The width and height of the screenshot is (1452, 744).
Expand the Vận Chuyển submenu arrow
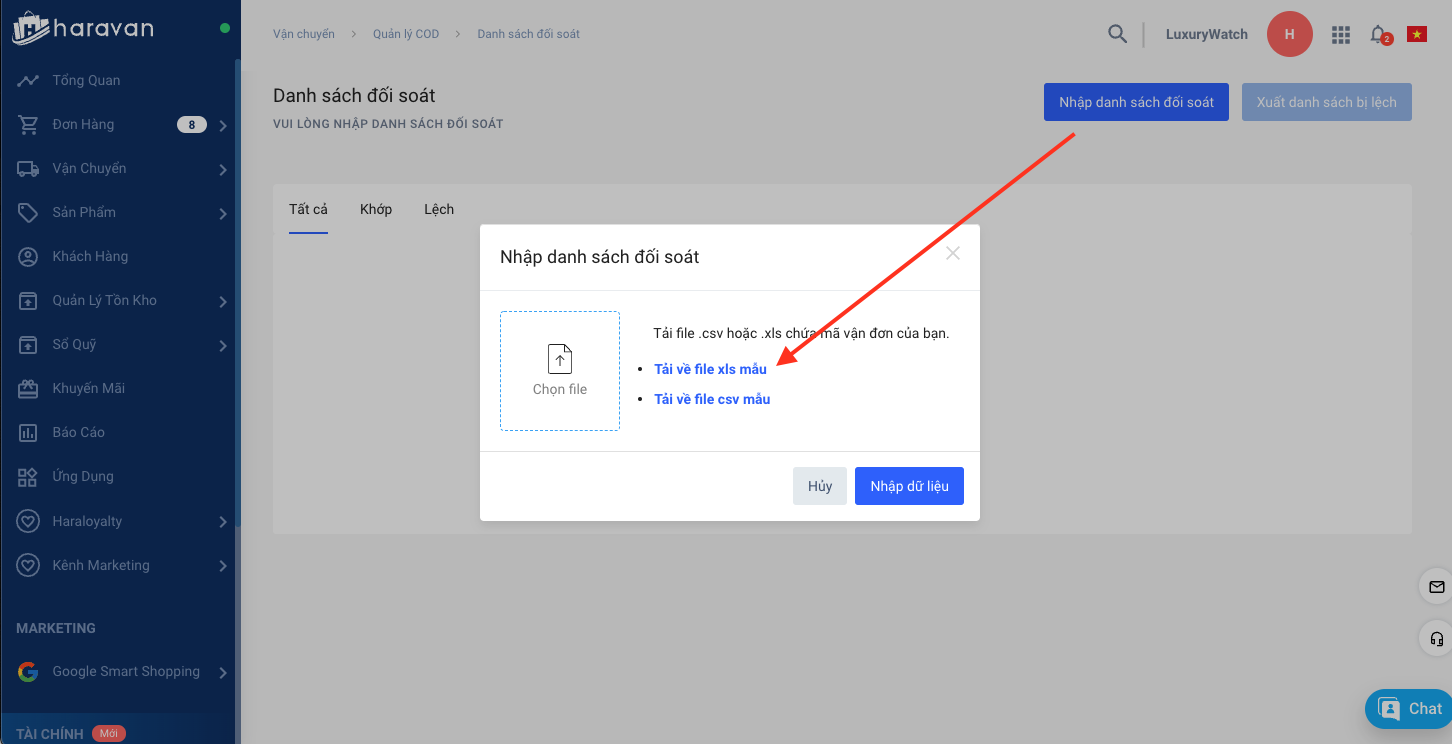223,170
